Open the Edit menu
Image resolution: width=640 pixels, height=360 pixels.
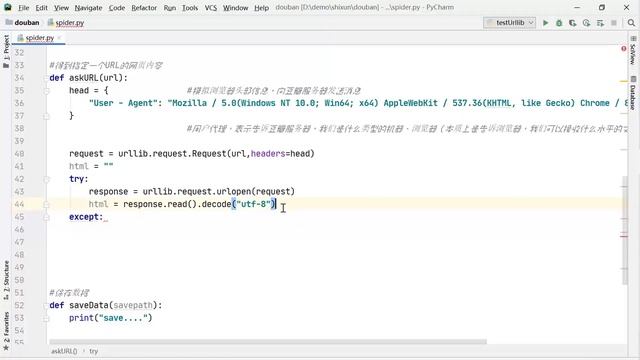pos(41,7)
